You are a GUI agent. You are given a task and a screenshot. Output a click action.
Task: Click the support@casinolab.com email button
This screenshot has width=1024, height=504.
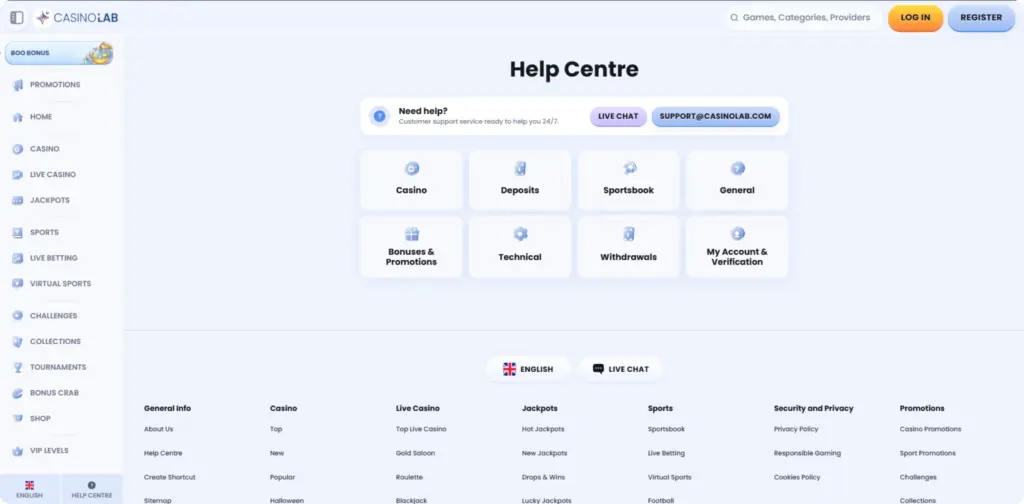click(715, 116)
